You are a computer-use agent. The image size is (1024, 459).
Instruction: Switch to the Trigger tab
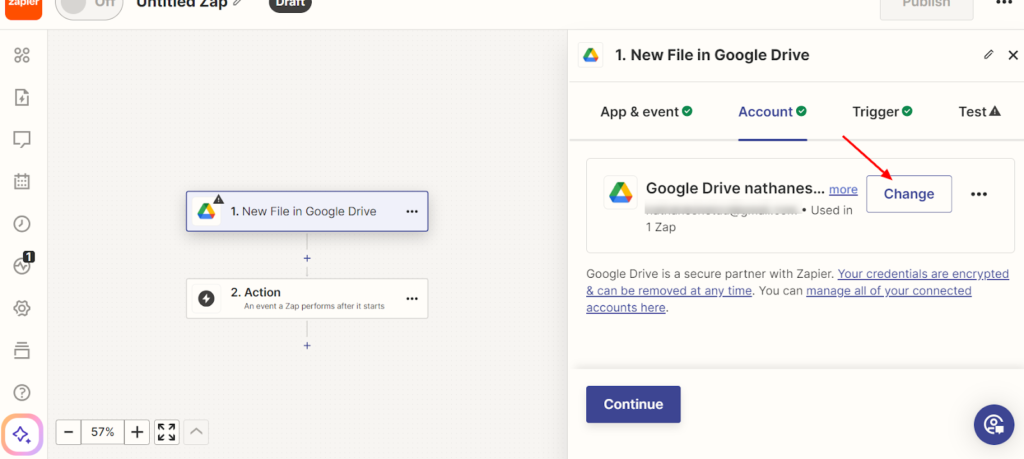point(882,112)
